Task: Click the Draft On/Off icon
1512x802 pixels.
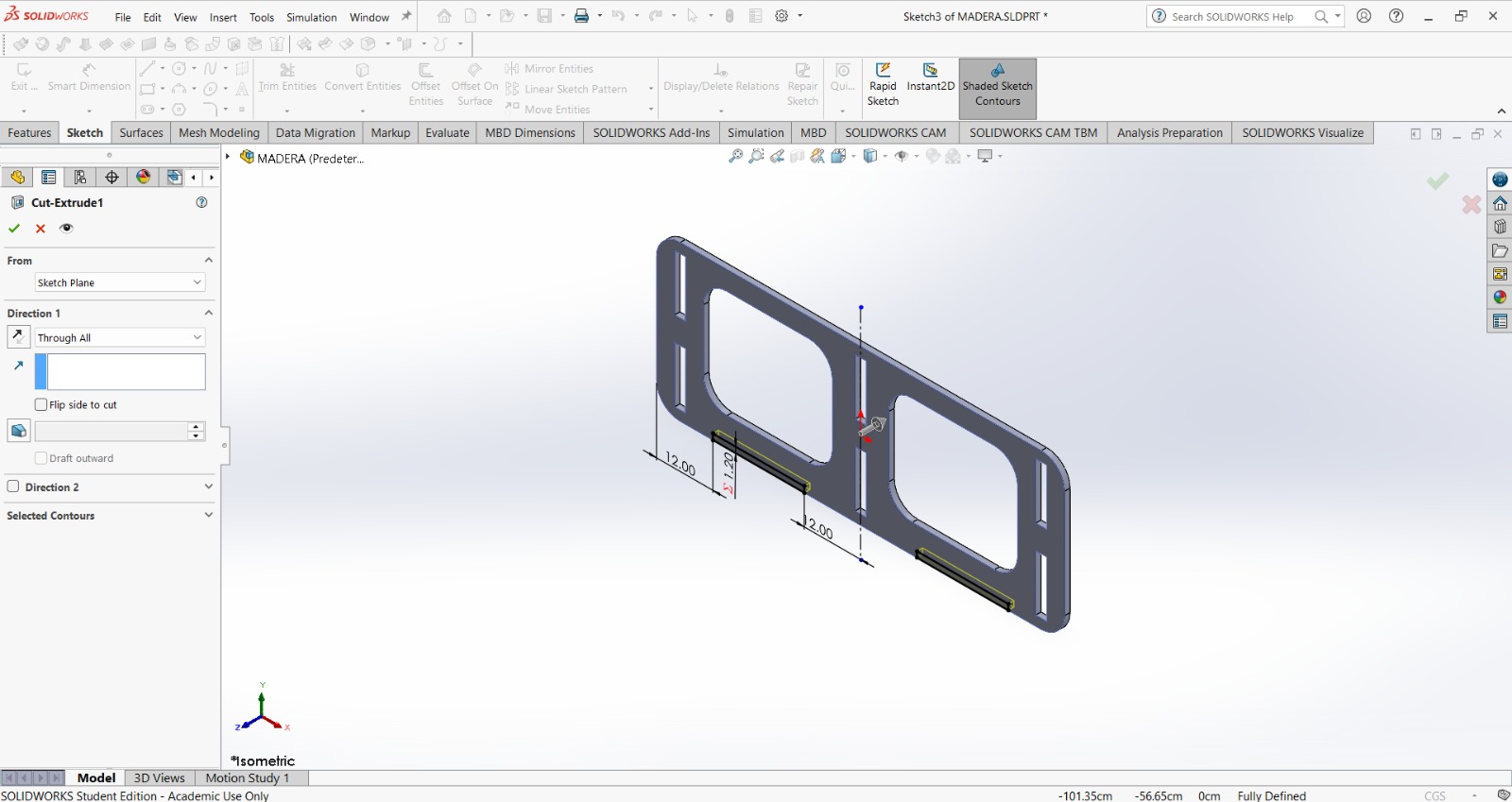Action: 18,431
